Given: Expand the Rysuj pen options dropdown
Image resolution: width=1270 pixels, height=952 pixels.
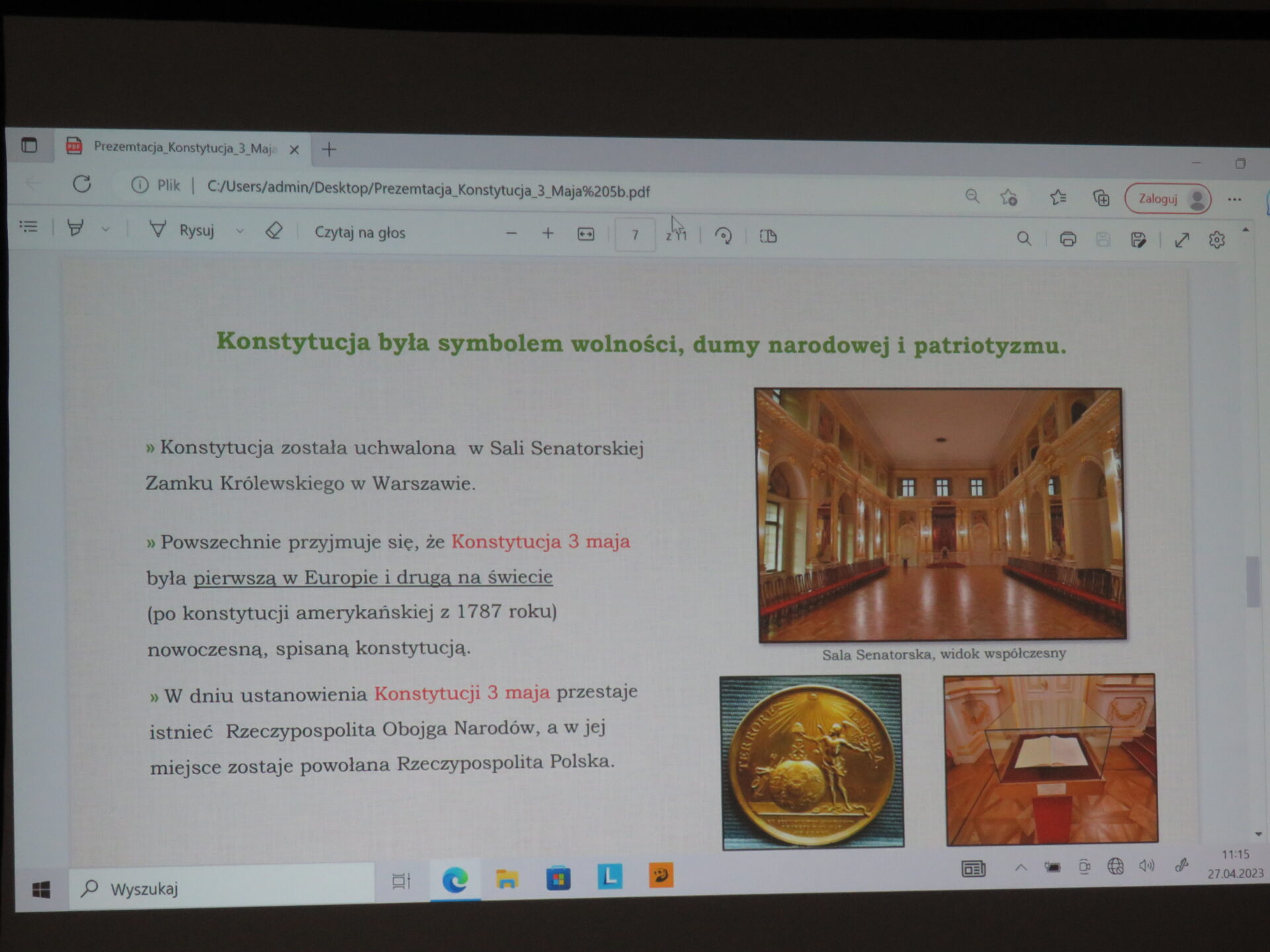Looking at the screenshot, I should point(240,231).
